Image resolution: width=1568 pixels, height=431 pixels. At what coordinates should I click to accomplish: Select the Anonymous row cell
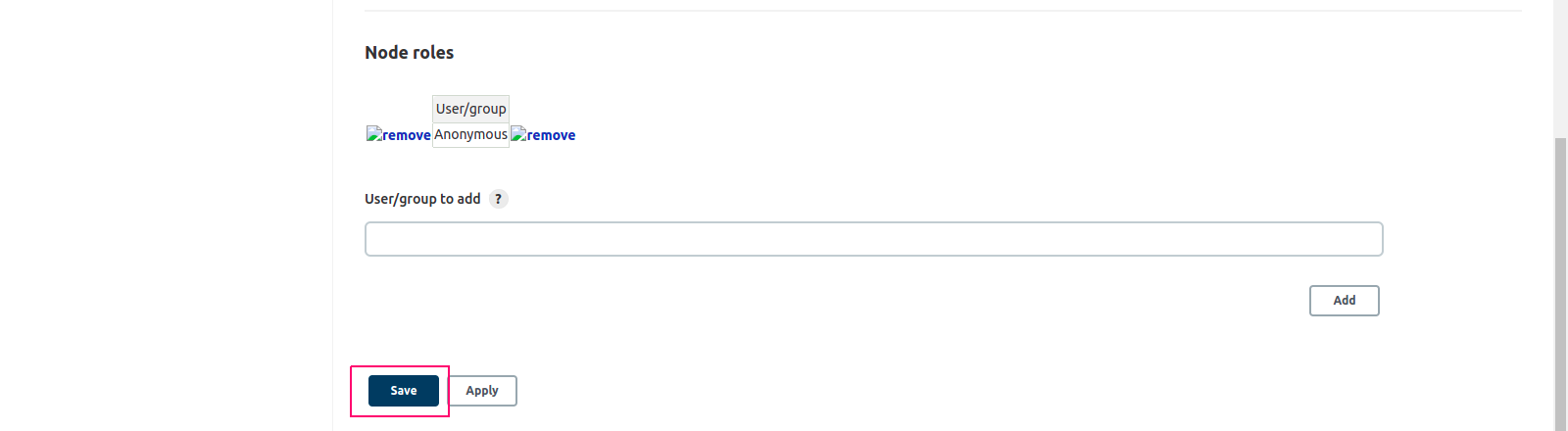471,135
